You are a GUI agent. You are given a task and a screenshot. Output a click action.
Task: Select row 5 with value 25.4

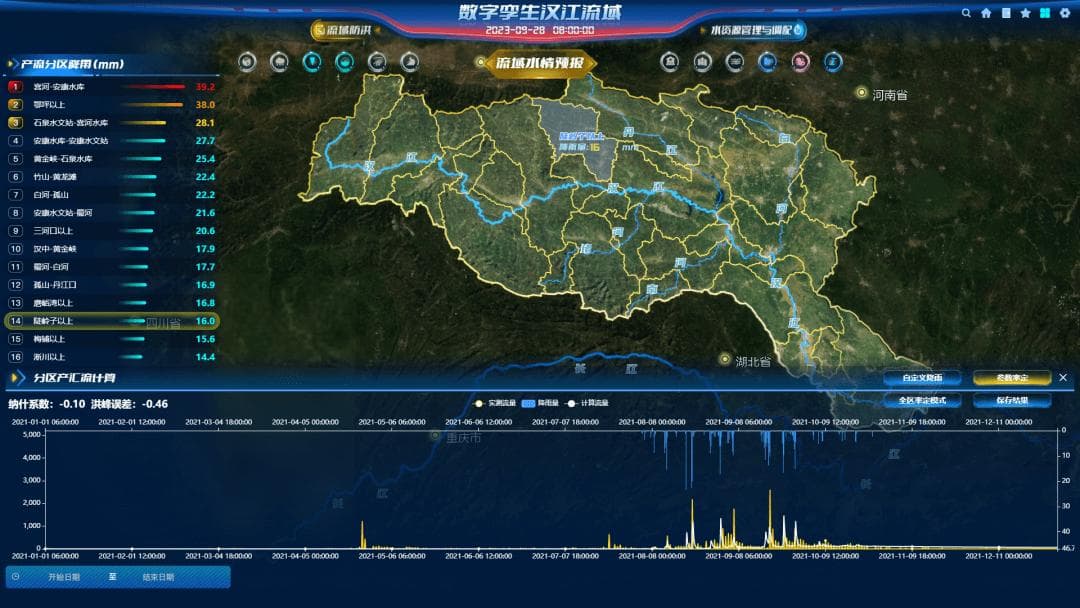[x=112, y=158]
